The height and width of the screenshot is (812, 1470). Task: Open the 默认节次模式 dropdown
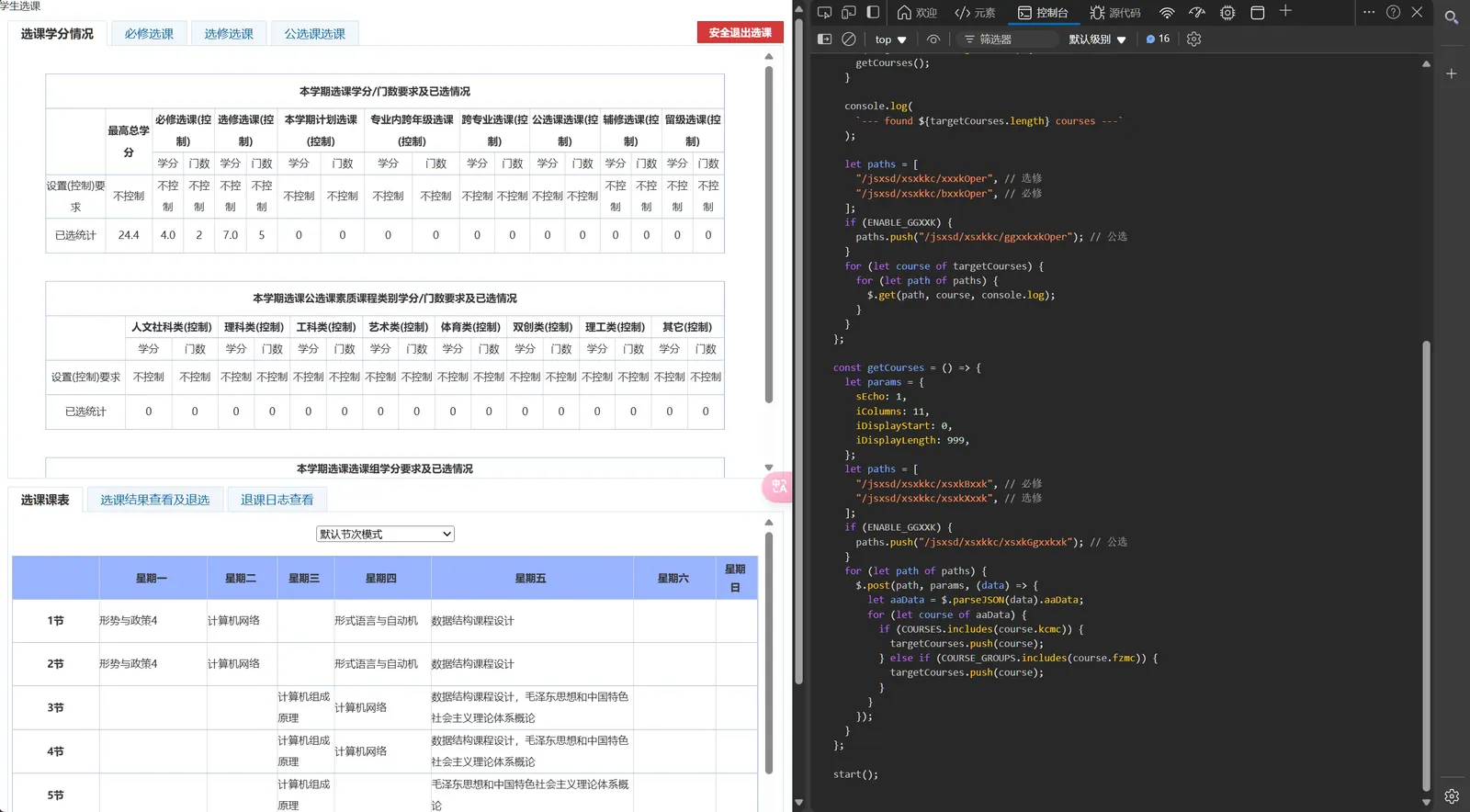(385, 535)
